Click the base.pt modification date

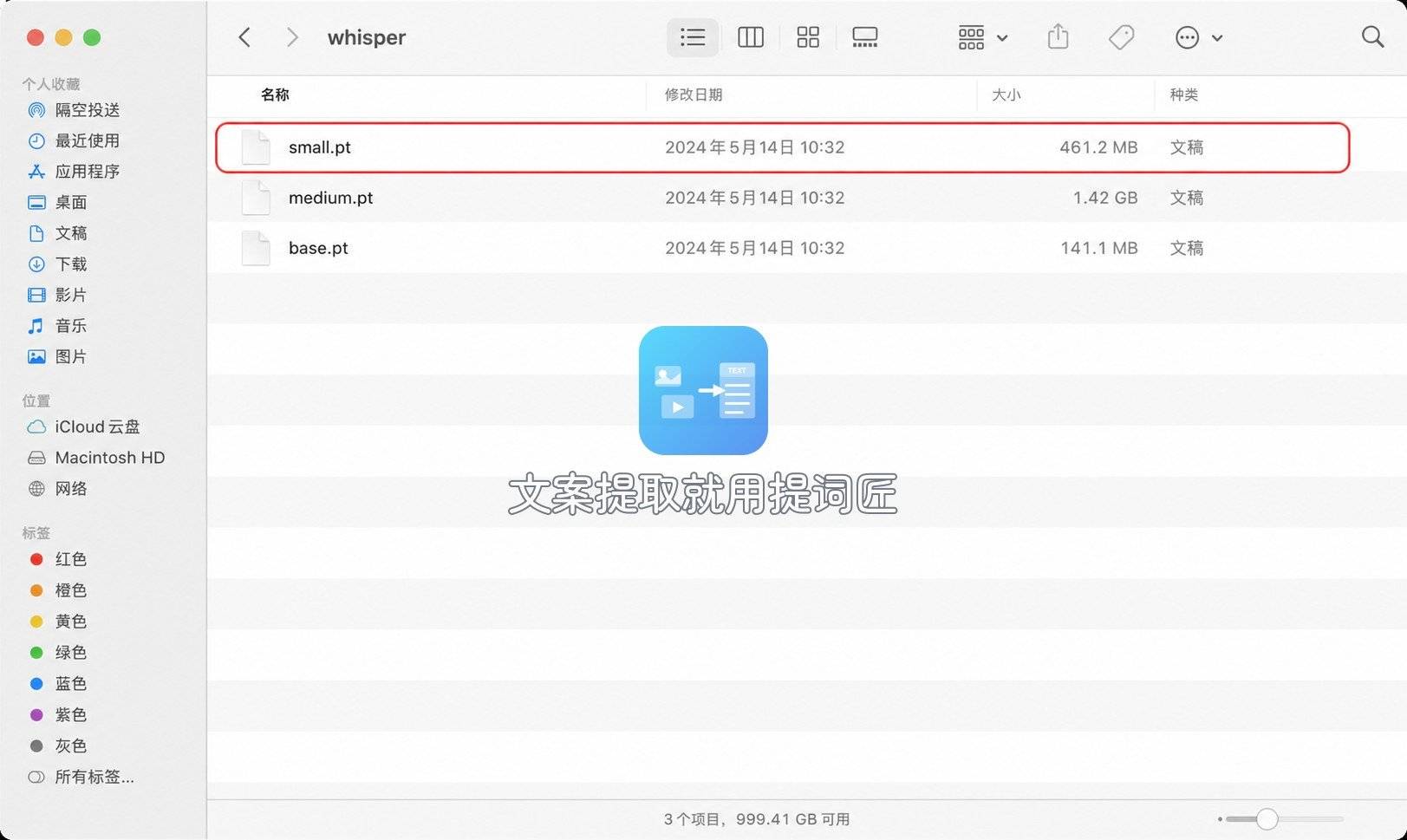point(754,248)
